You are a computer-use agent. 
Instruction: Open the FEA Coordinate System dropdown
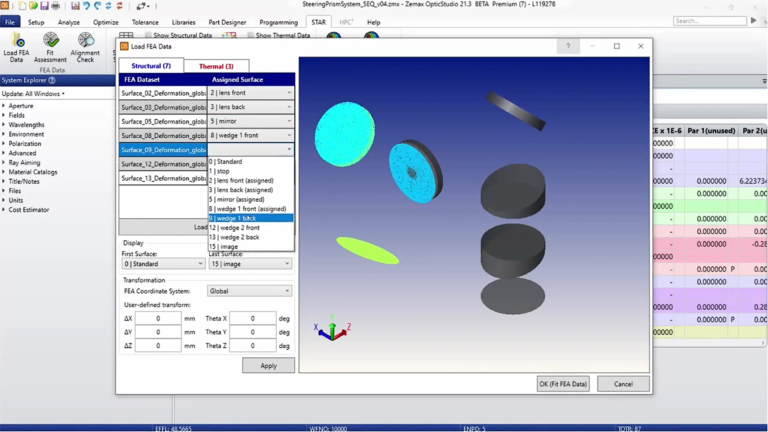tap(250, 291)
